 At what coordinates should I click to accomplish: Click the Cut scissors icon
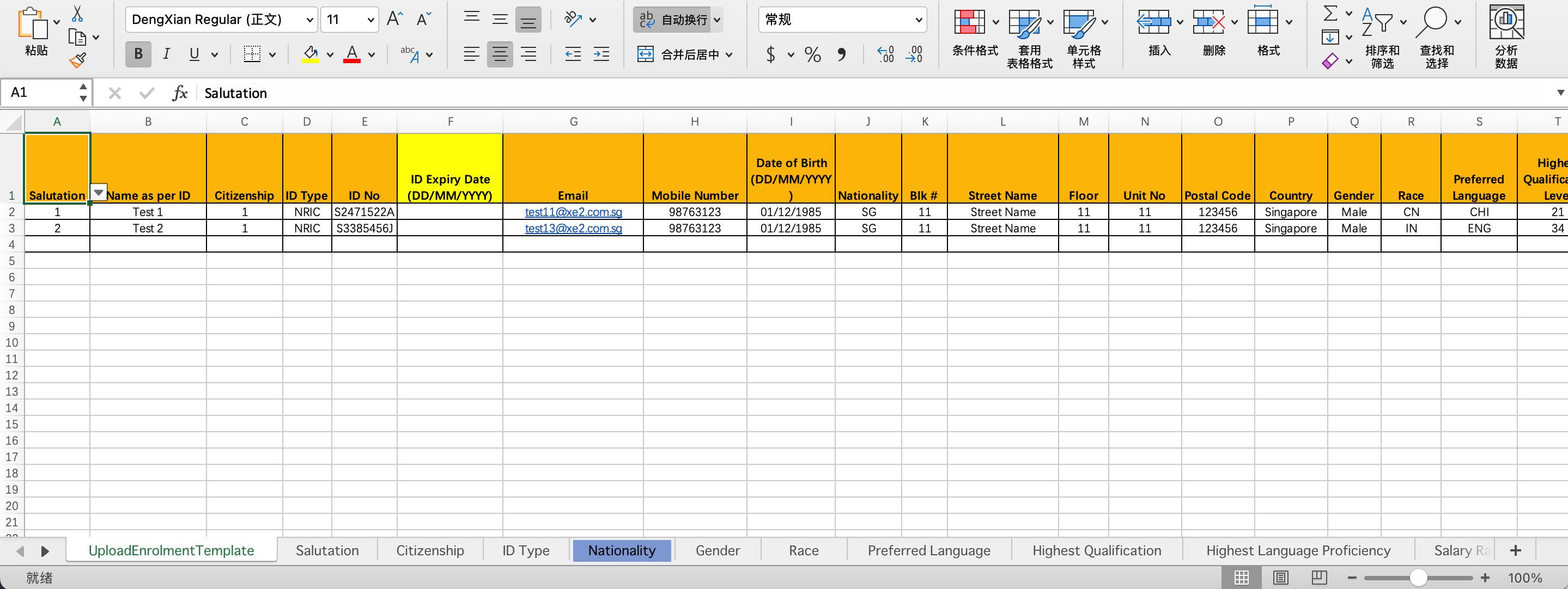click(x=77, y=14)
